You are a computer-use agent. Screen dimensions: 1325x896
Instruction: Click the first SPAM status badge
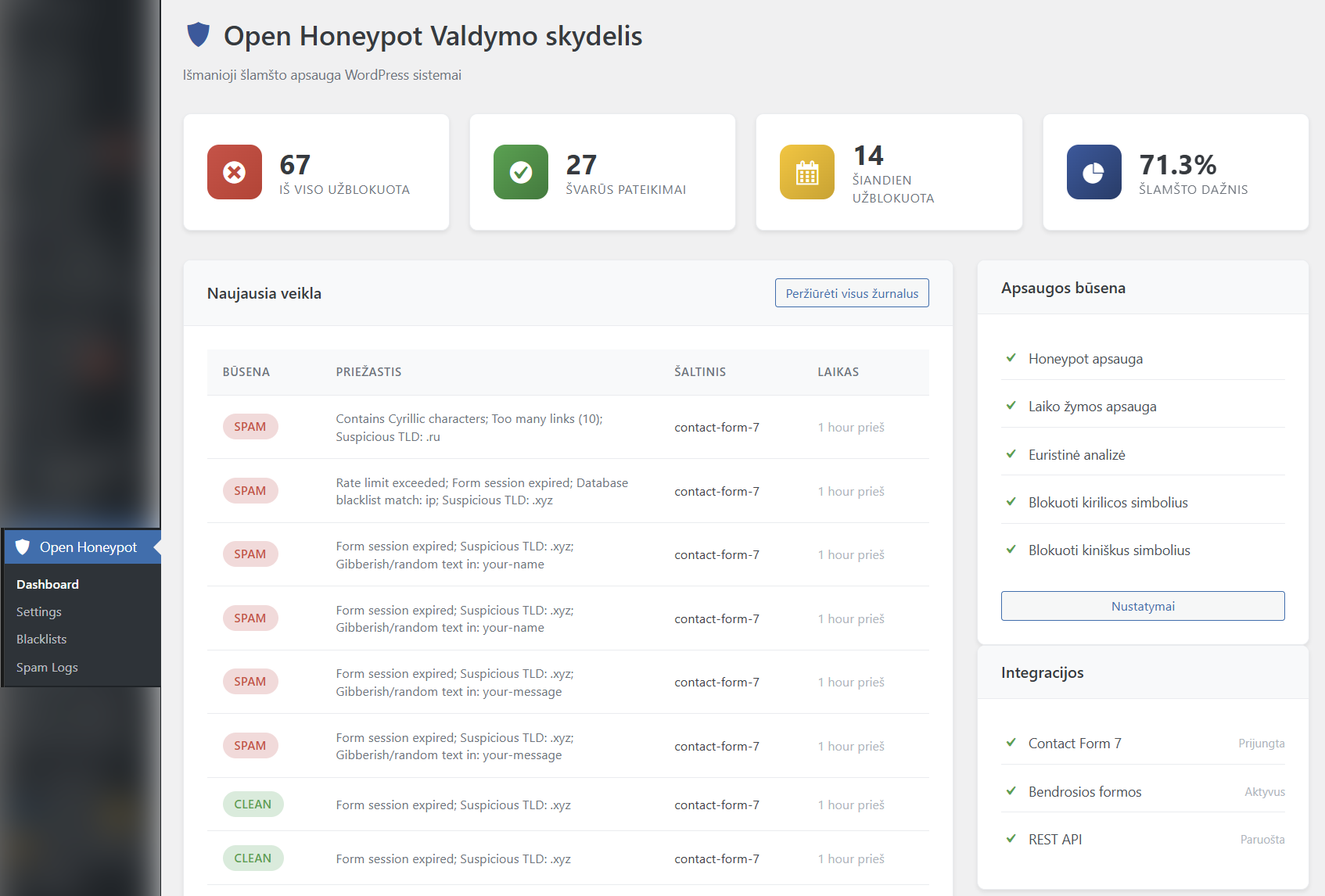250,427
